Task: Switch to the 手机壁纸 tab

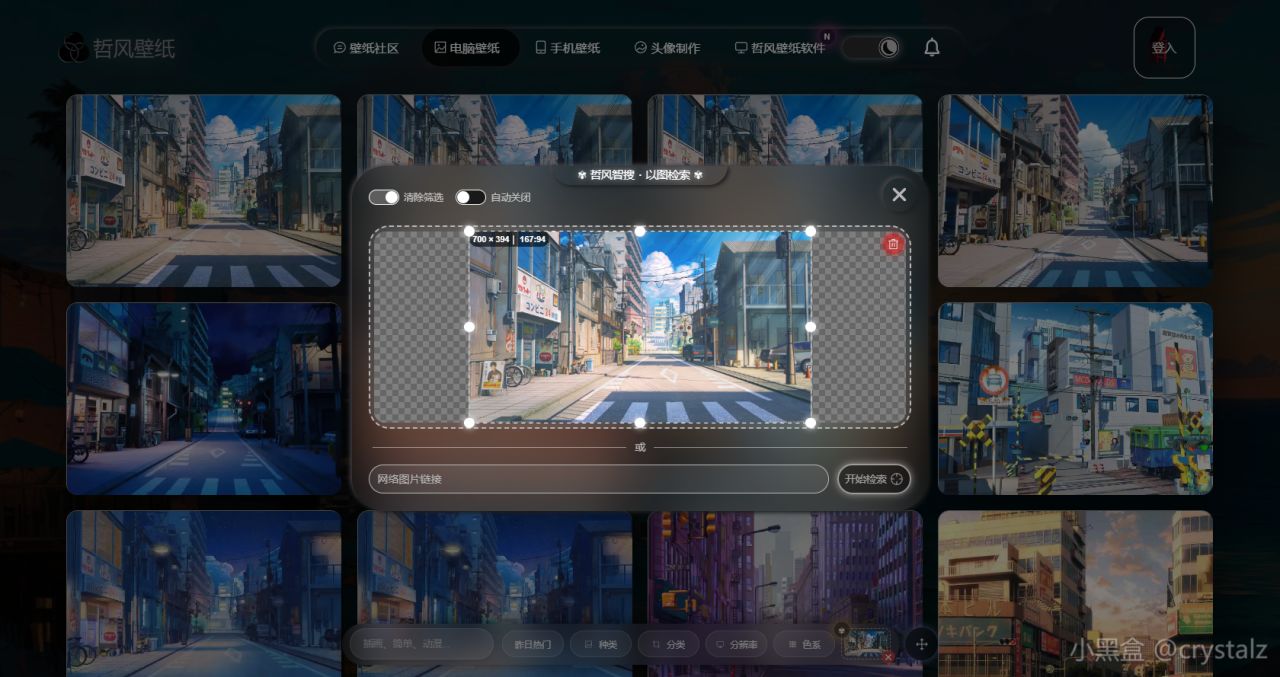Action: coord(568,48)
